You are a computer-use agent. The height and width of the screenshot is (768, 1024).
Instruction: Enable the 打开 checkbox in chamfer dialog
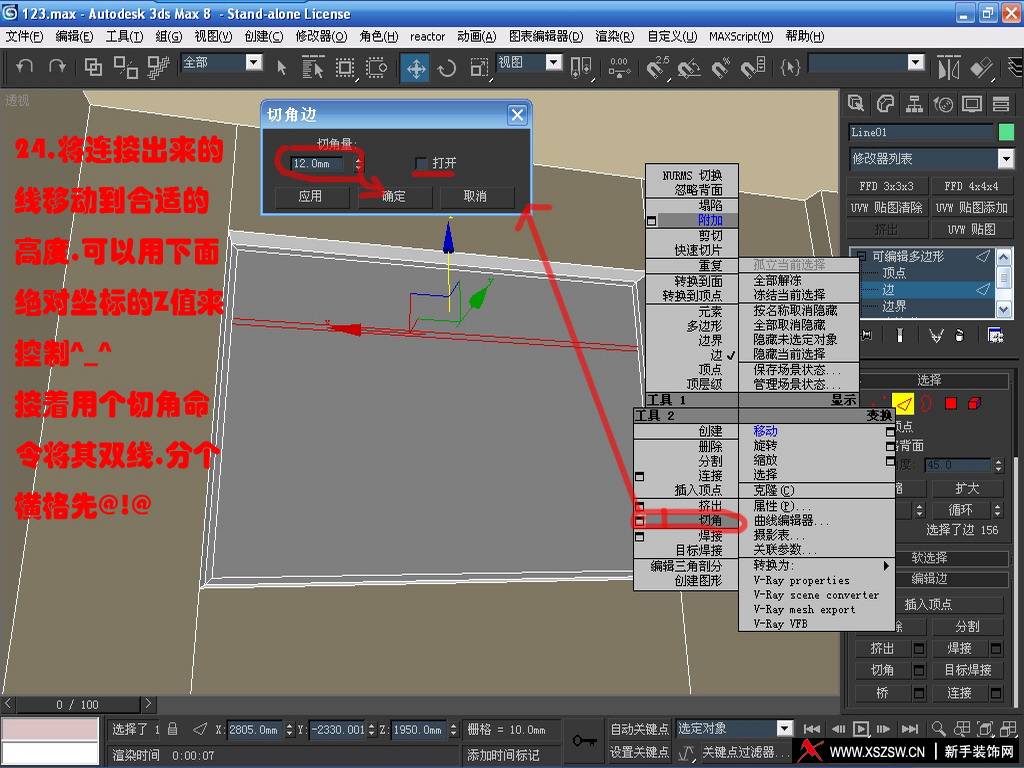coord(422,163)
